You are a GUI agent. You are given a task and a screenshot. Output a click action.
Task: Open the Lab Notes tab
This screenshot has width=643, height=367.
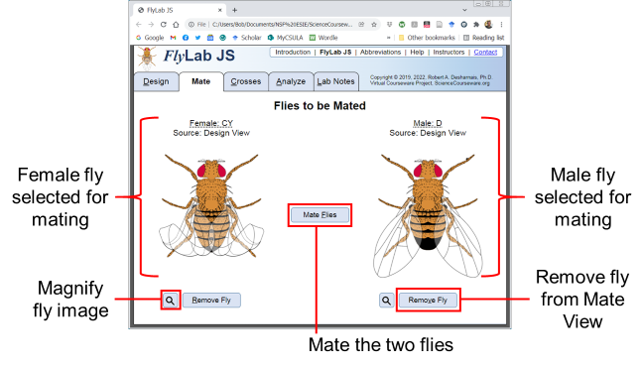(336, 82)
